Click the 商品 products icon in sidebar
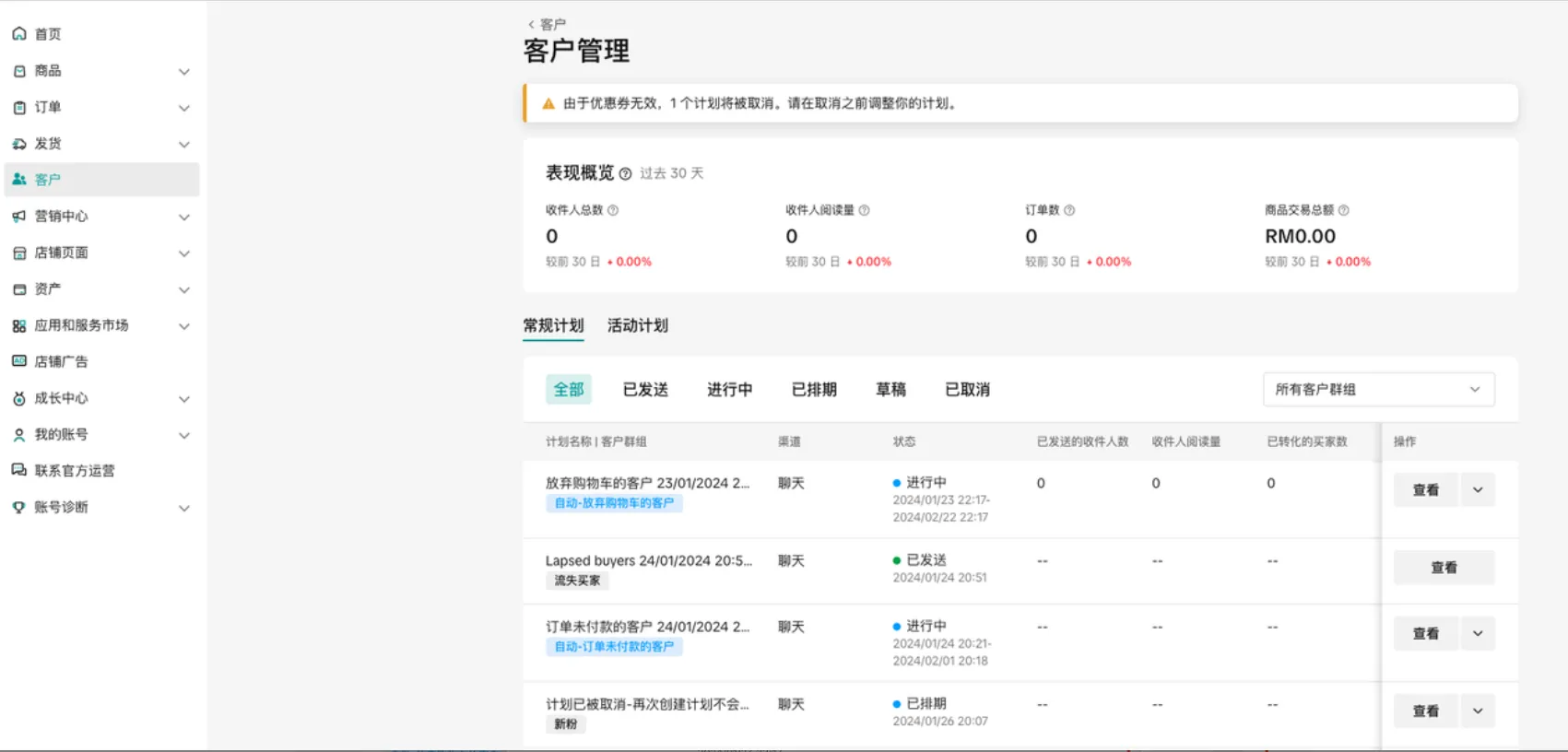This screenshot has width=1568, height=752. (19, 71)
